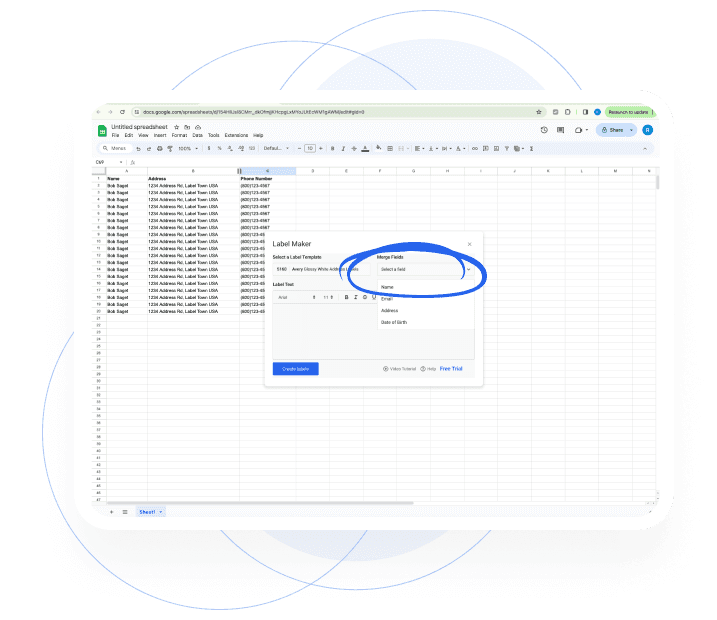Open the Arial font selector in Label Maker
717x620 pixels.
point(297,298)
